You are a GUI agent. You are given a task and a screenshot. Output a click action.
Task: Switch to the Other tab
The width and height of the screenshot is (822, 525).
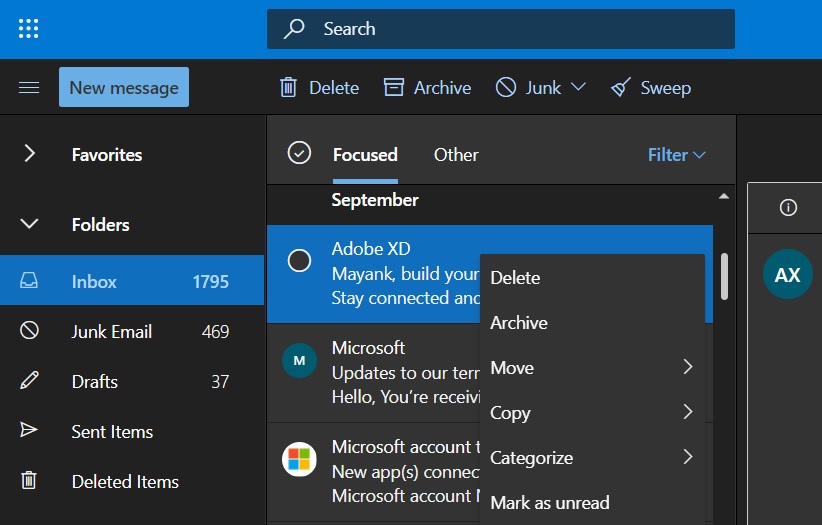click(x=456, y=155)
